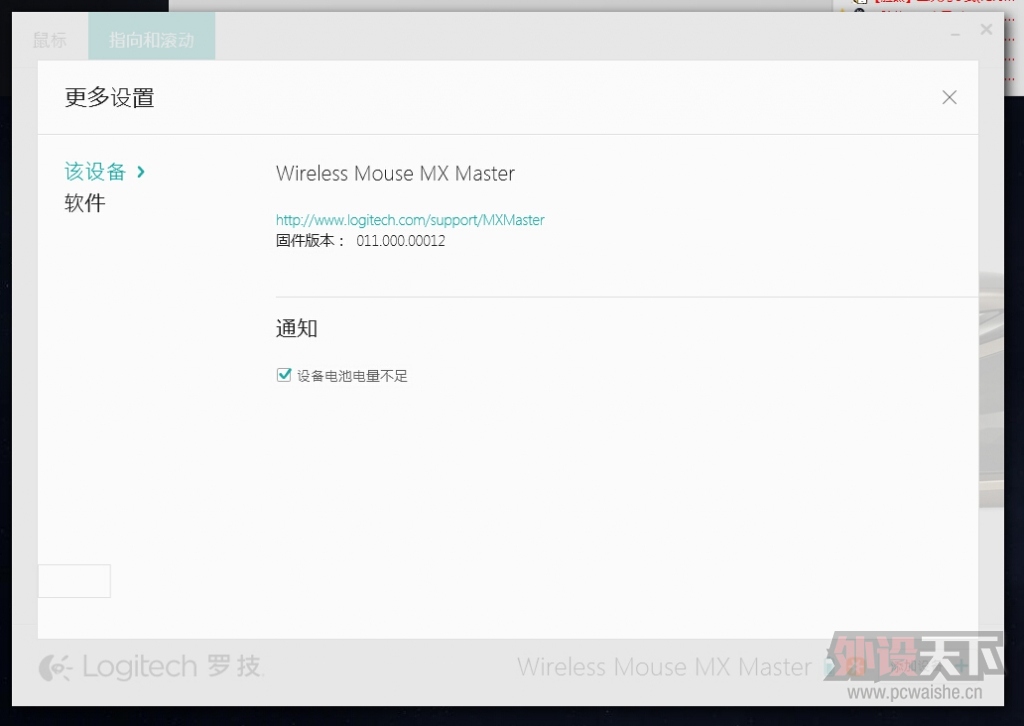Click the Logitech logo icon at bottom
This screenshot has width=1024, height=726.
[55, 669]
